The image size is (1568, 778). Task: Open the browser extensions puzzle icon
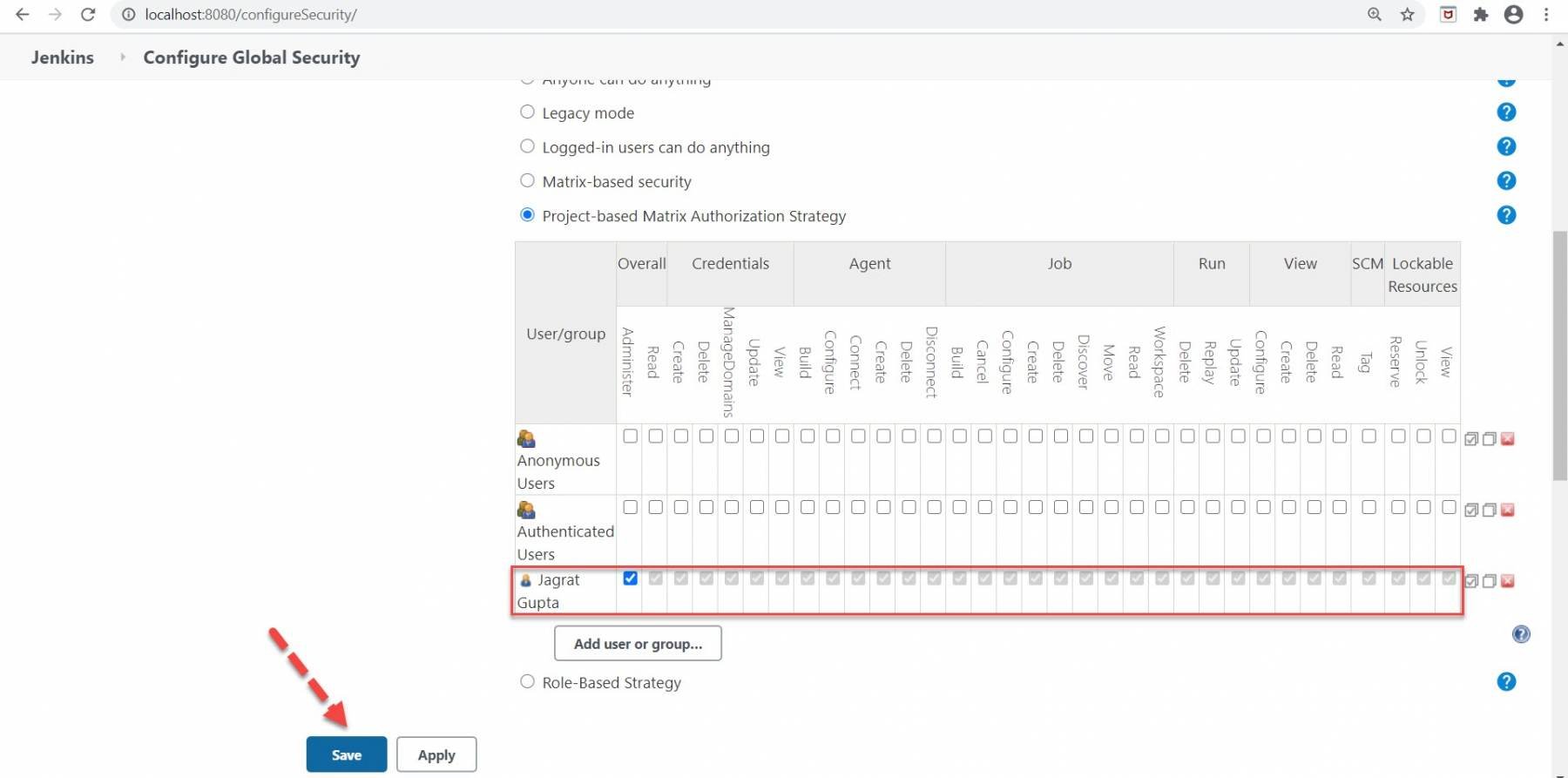tap(1481, 15)
